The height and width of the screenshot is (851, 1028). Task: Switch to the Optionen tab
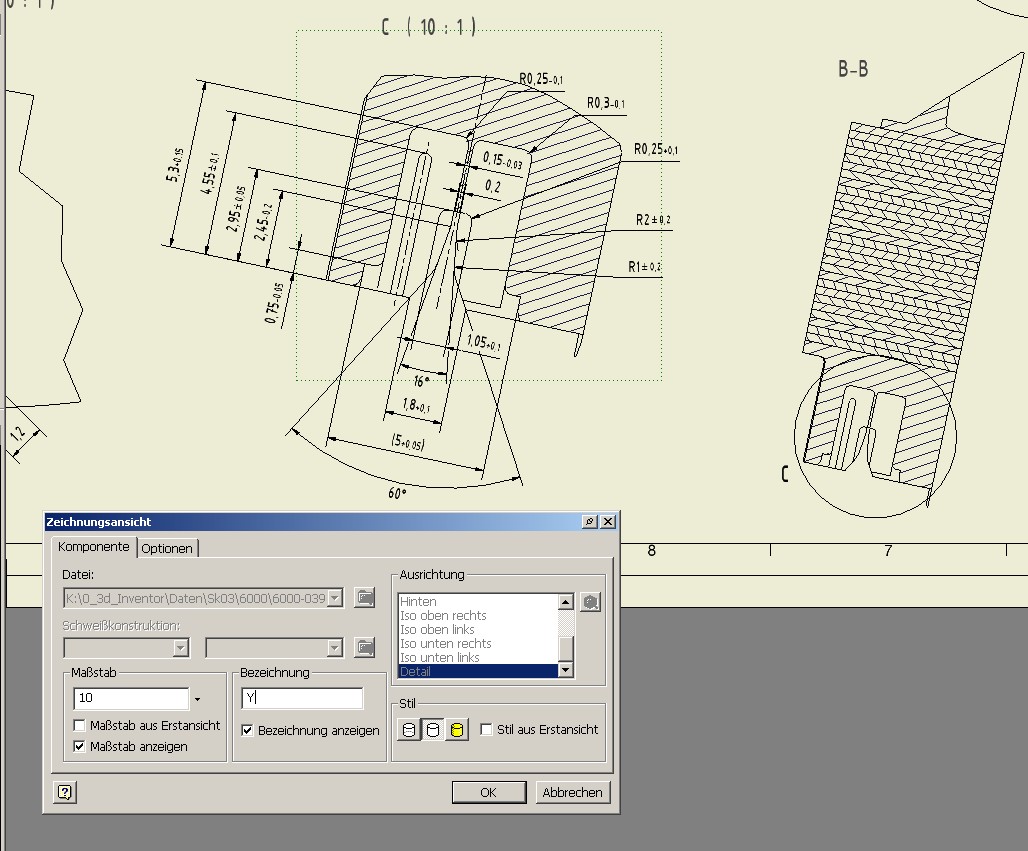tap(167, 548)
